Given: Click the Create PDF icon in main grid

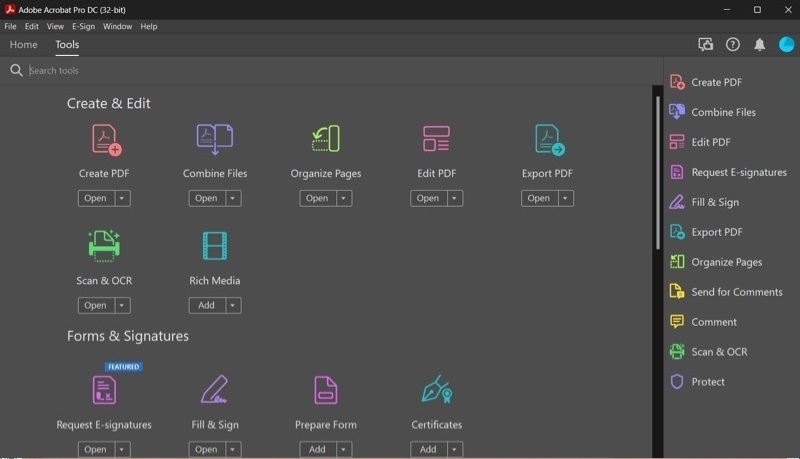Looking at the screenshot, I should tap(106, 140).
